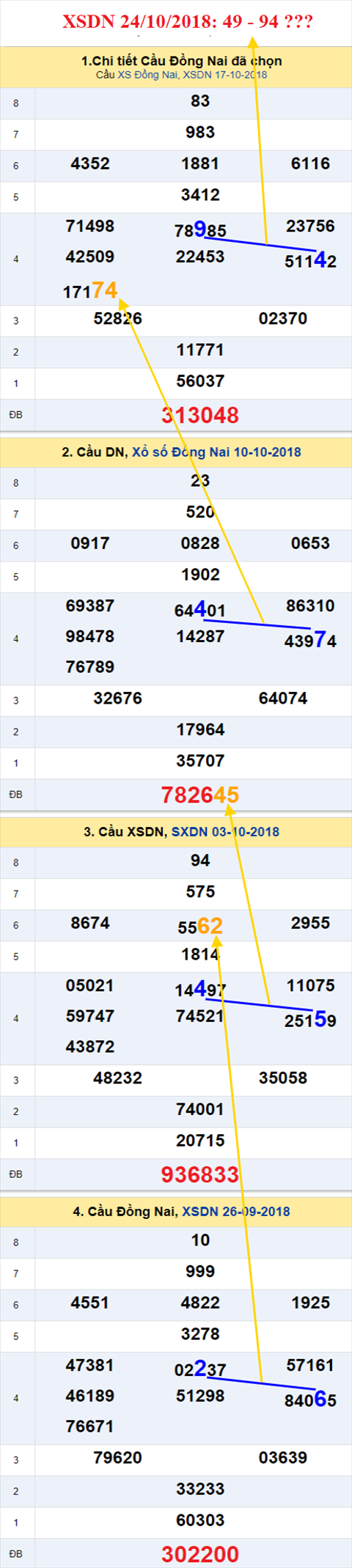
Task: Click the number 71498
Action: tap(90, 226)
